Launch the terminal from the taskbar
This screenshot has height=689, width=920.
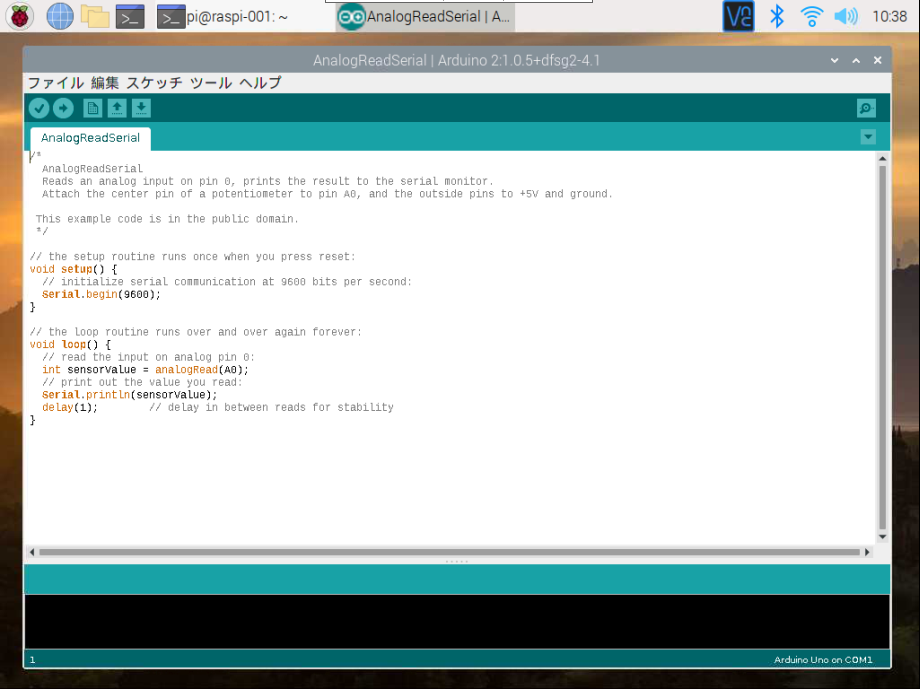(130, 16)
